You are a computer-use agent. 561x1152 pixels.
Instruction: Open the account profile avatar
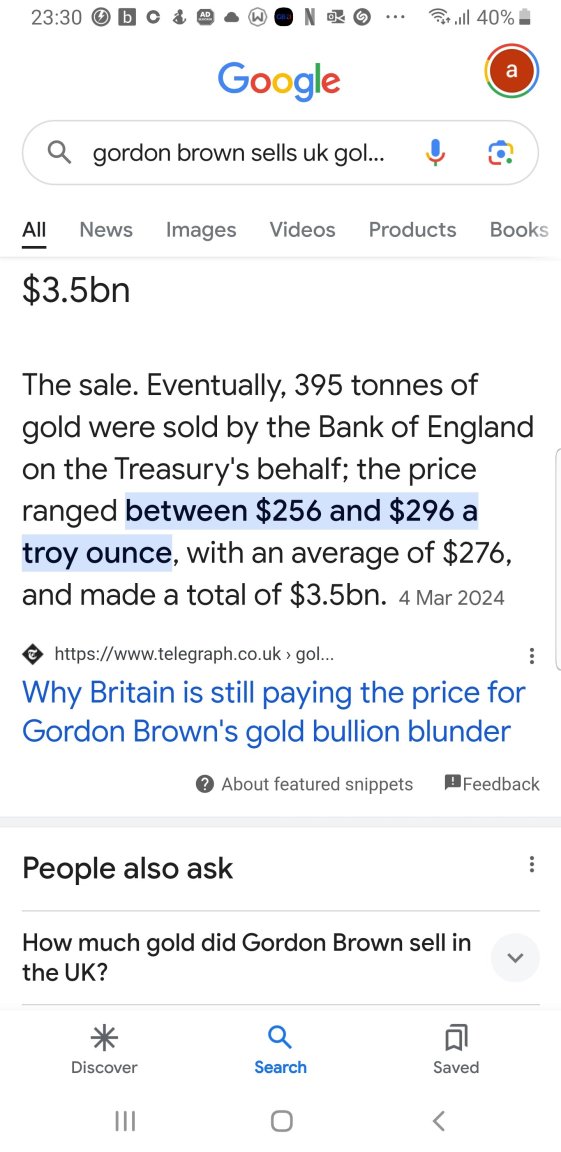pos(512,71)
